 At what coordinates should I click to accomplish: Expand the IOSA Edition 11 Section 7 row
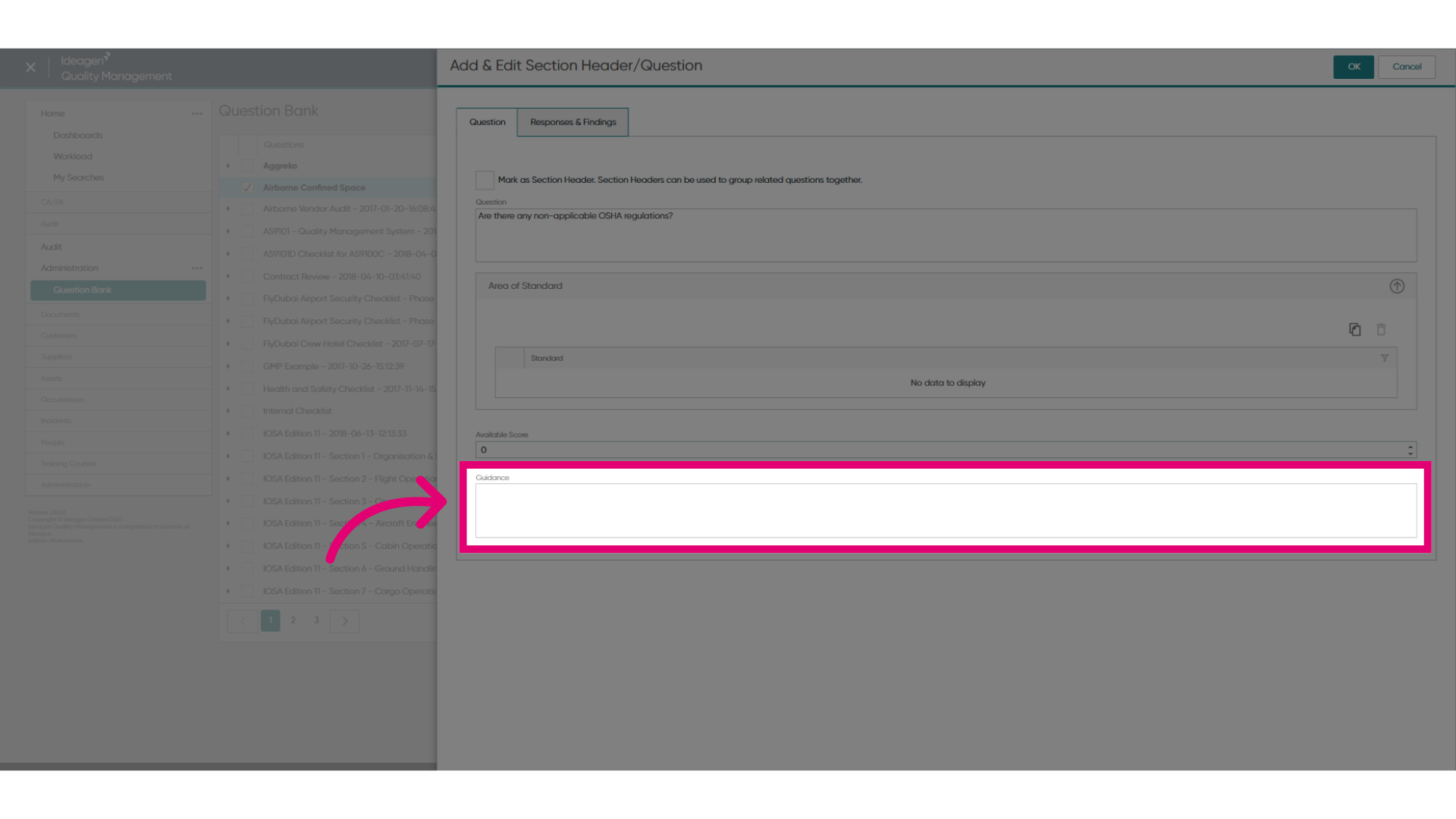pyautogui.click(x=228, y=591)
